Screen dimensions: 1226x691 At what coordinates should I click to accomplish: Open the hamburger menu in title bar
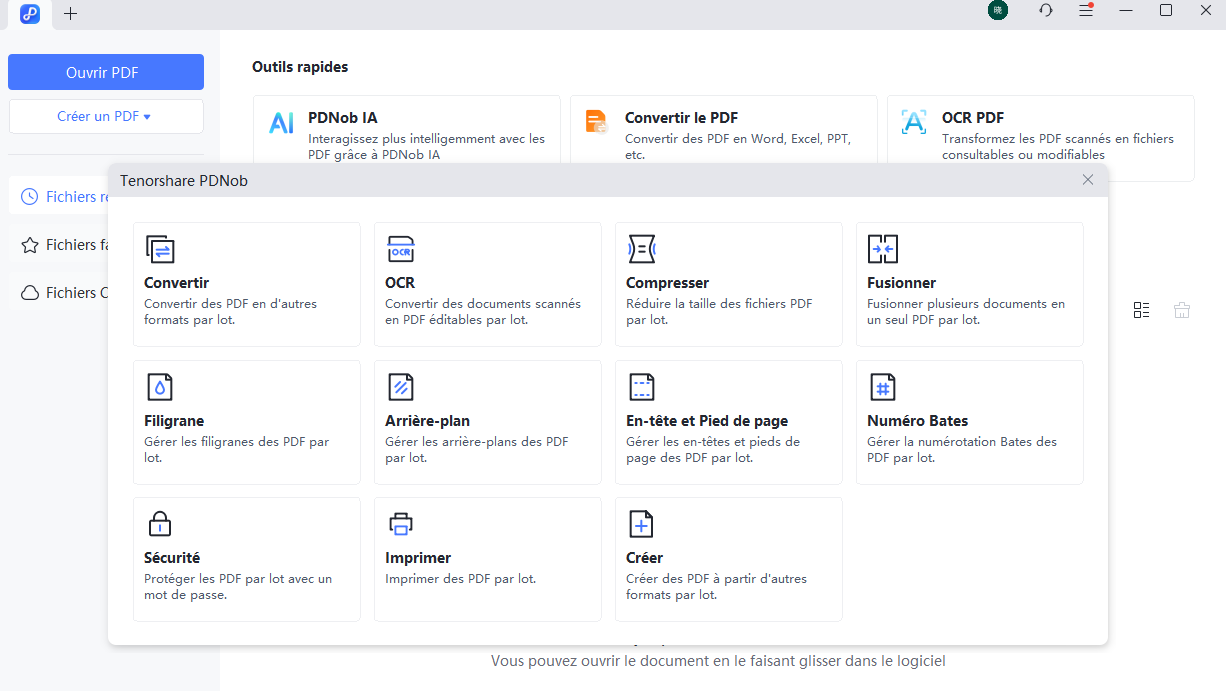1086,11
